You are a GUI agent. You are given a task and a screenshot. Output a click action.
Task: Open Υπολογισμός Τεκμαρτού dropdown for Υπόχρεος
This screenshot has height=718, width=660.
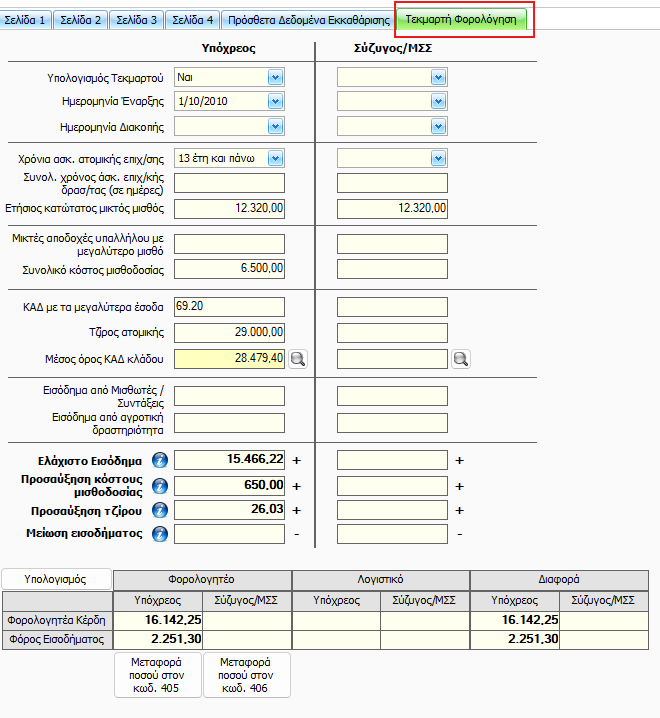276,77
